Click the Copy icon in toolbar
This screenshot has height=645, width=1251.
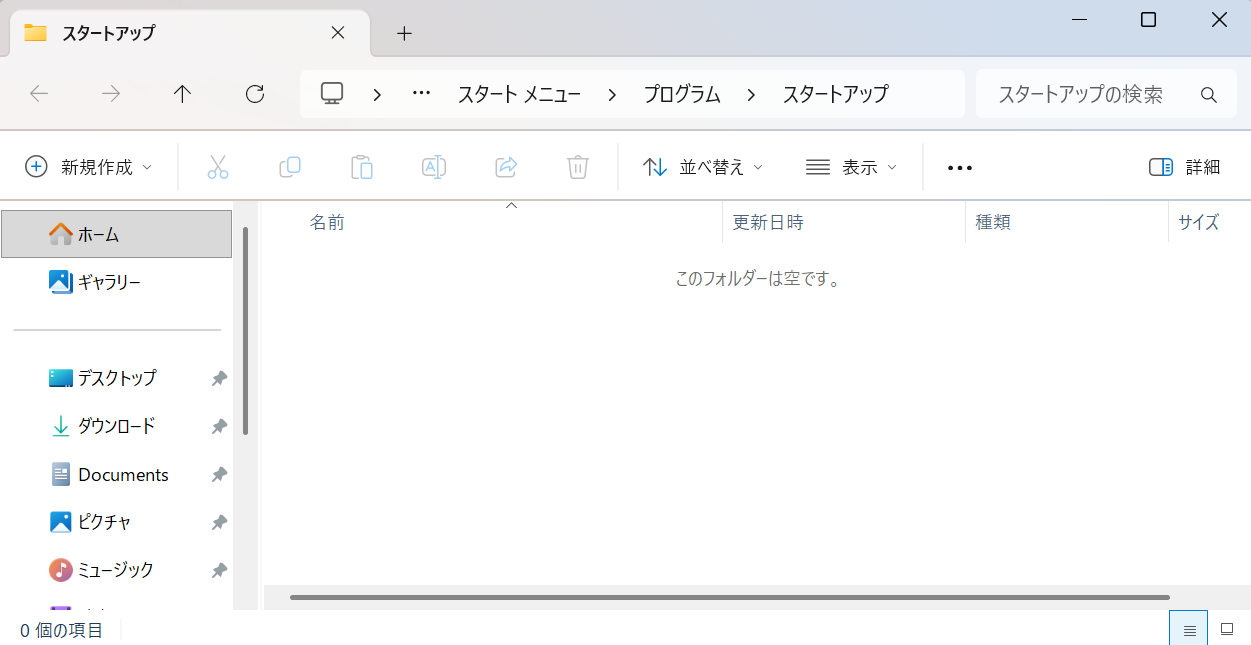[x=290, y=167]
